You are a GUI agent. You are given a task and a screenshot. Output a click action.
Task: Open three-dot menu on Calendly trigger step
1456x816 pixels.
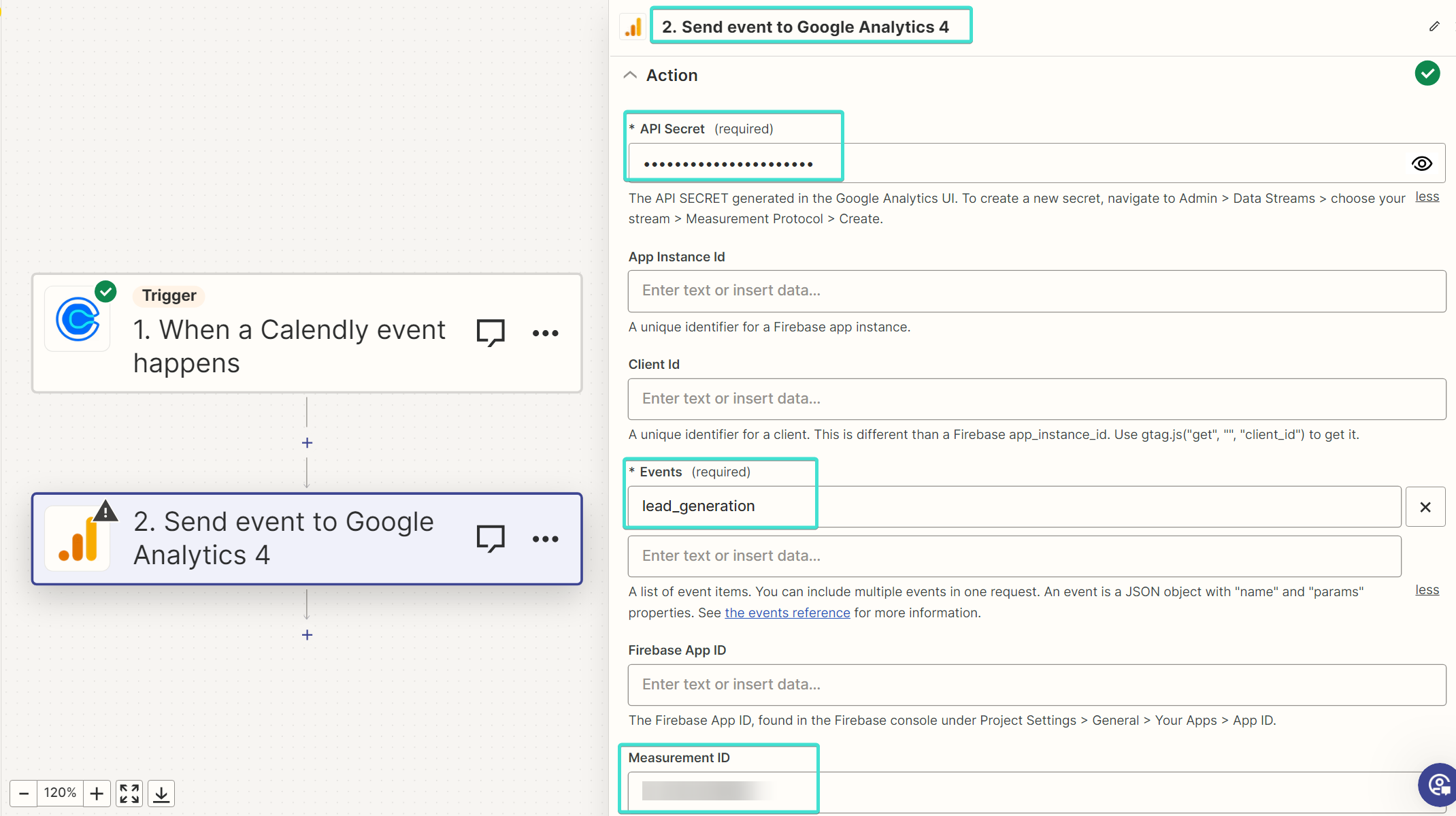(x=546, y=333)
